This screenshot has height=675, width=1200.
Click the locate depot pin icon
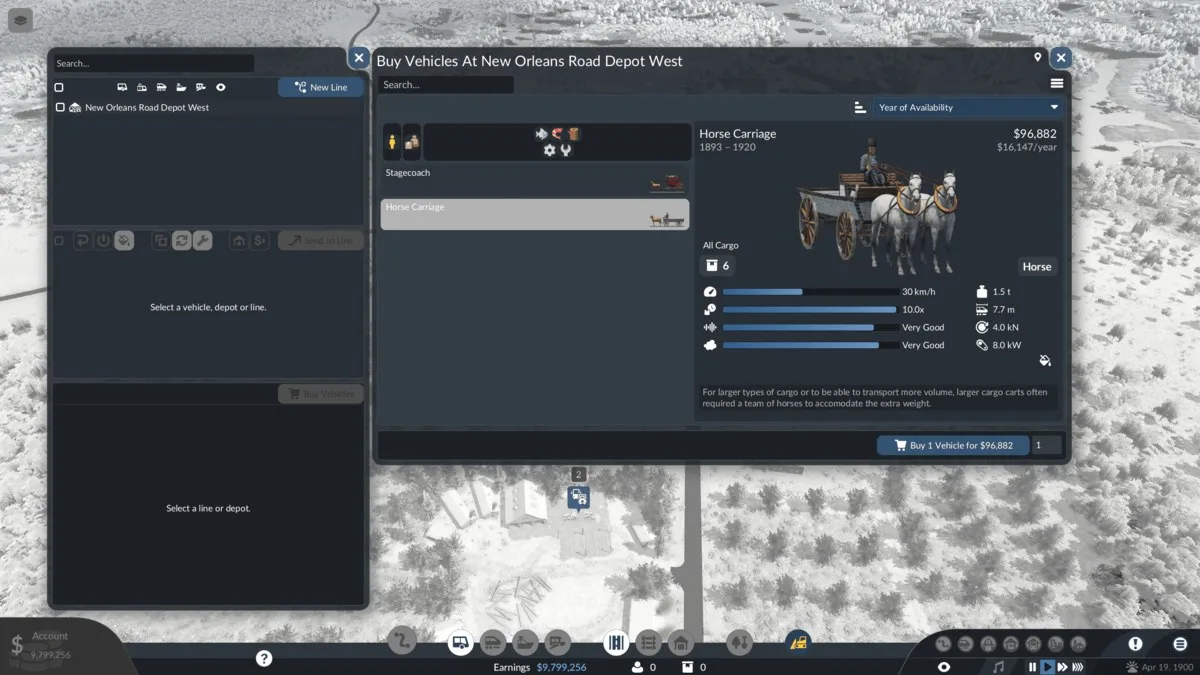point(1038,57)
